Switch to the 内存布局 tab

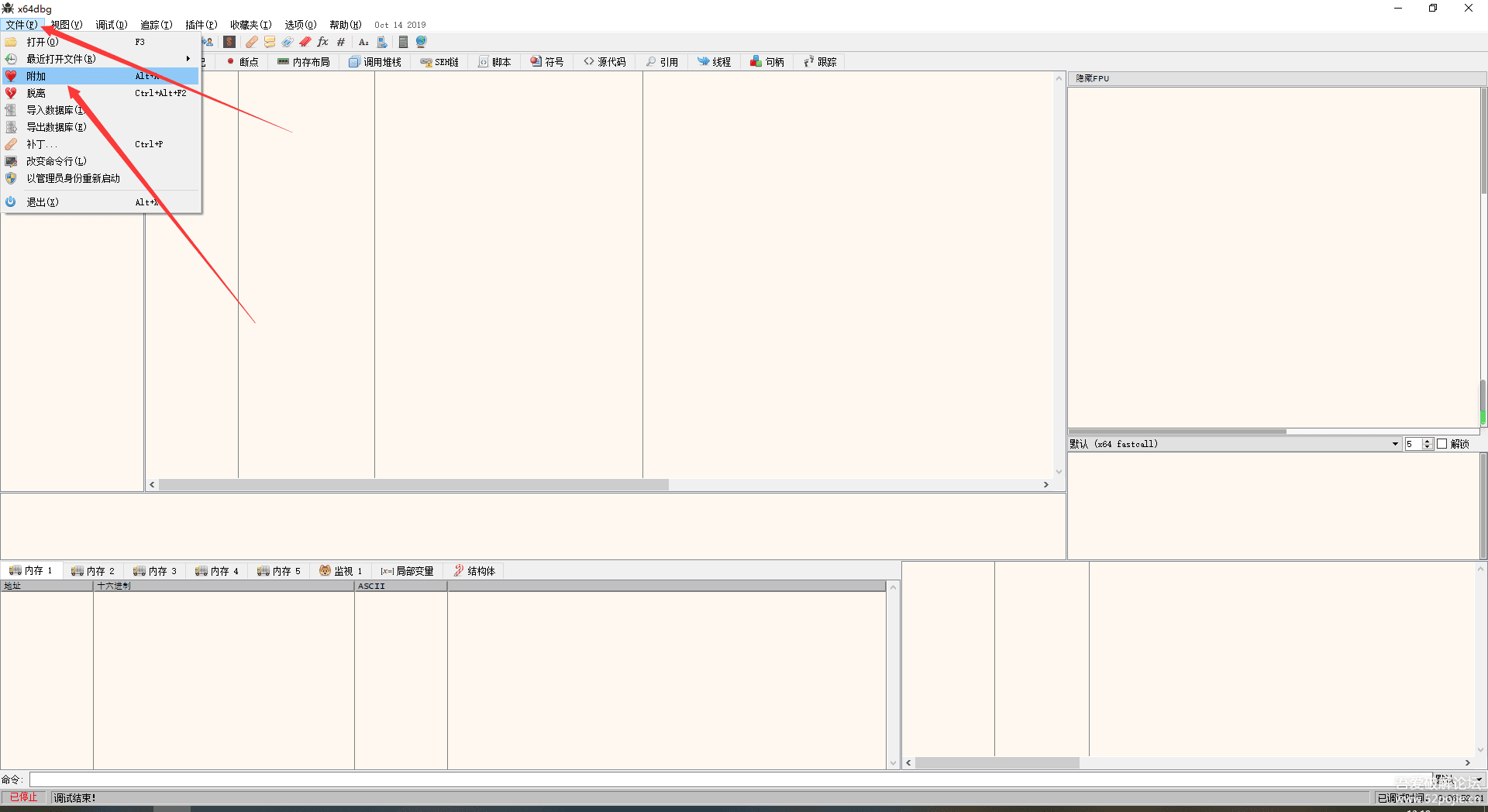pyautogui.click(x=304, y=62)
